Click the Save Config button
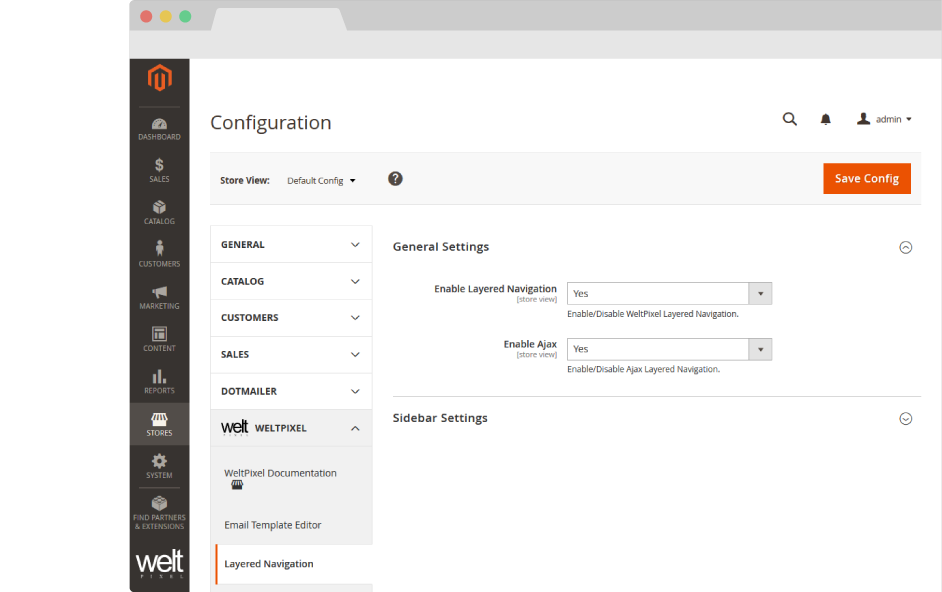 (x=866, y=178)
